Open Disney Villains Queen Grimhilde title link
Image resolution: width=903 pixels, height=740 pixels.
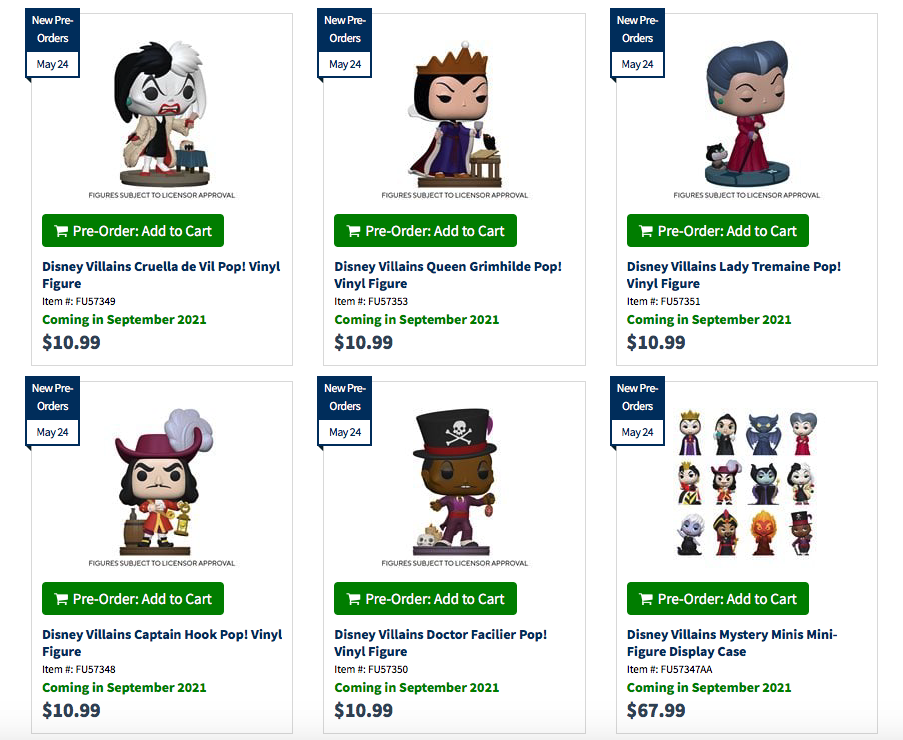click(447, 267)
